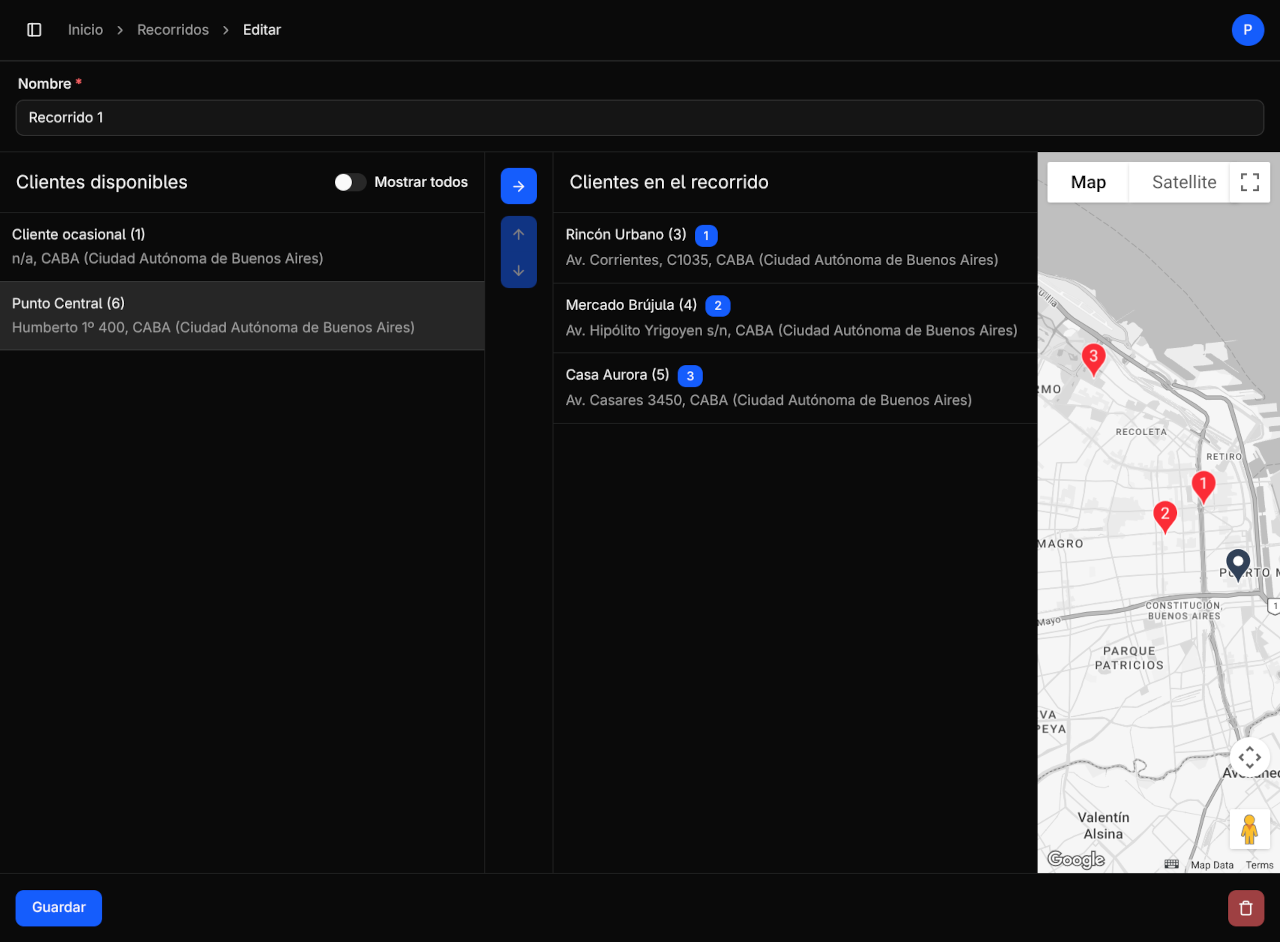Select the Map view type

pyautogui.click(x=1088, y=182)
